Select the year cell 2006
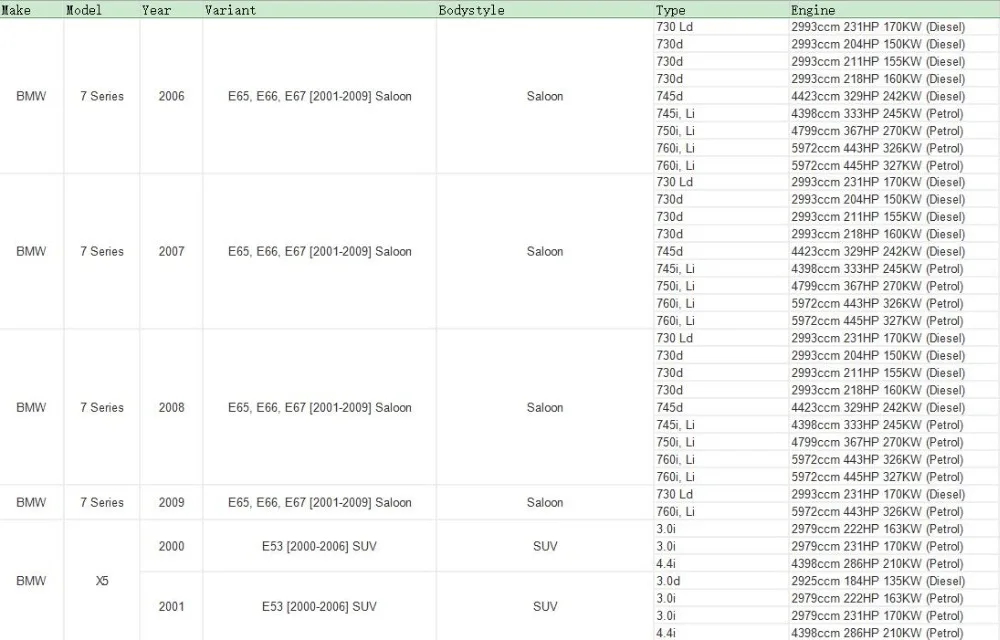Screen dimensions: 1000x640 point(172,96)
